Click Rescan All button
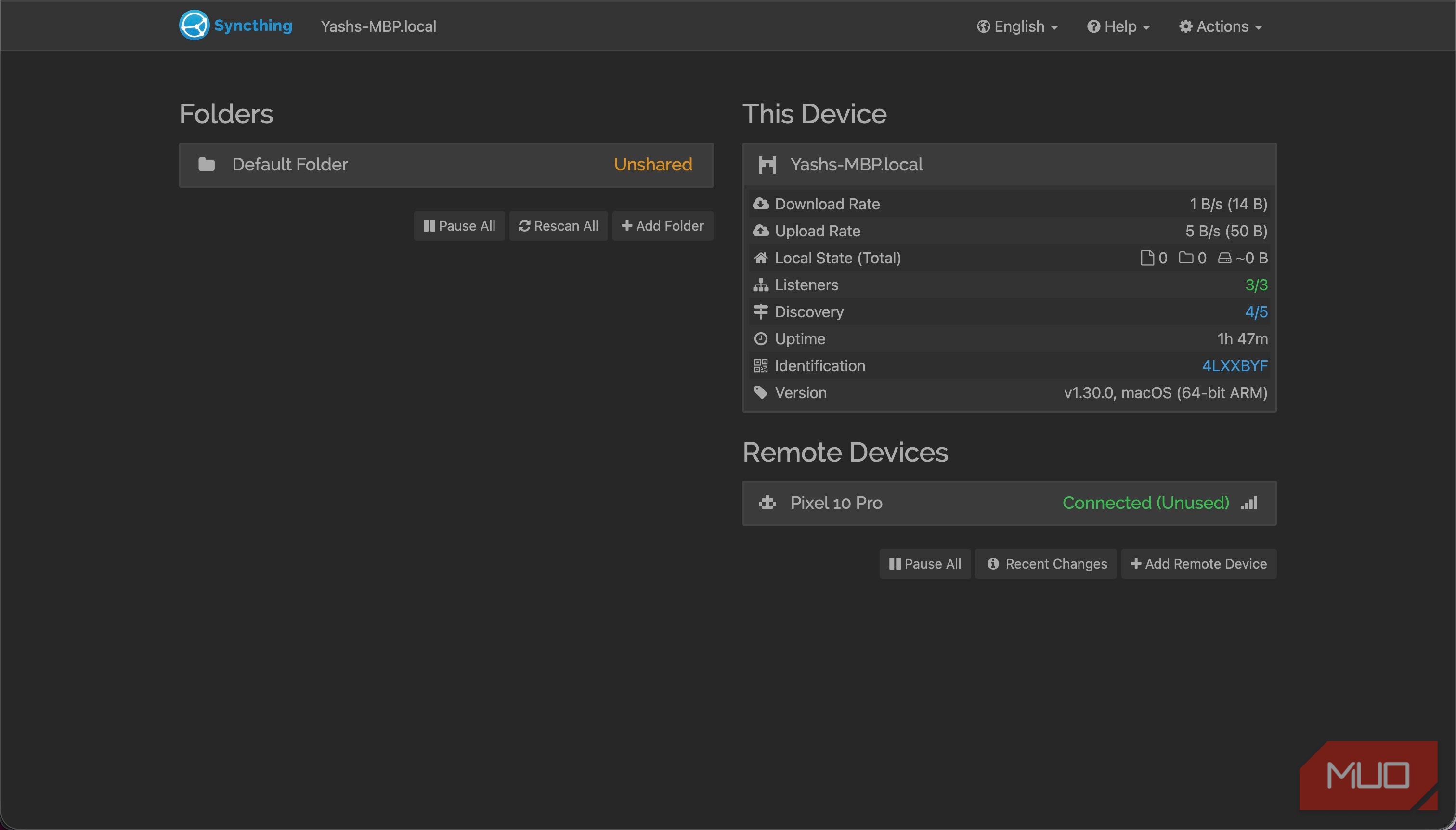The height and width of the screenshot is (830, 1456). pos(558,226)
